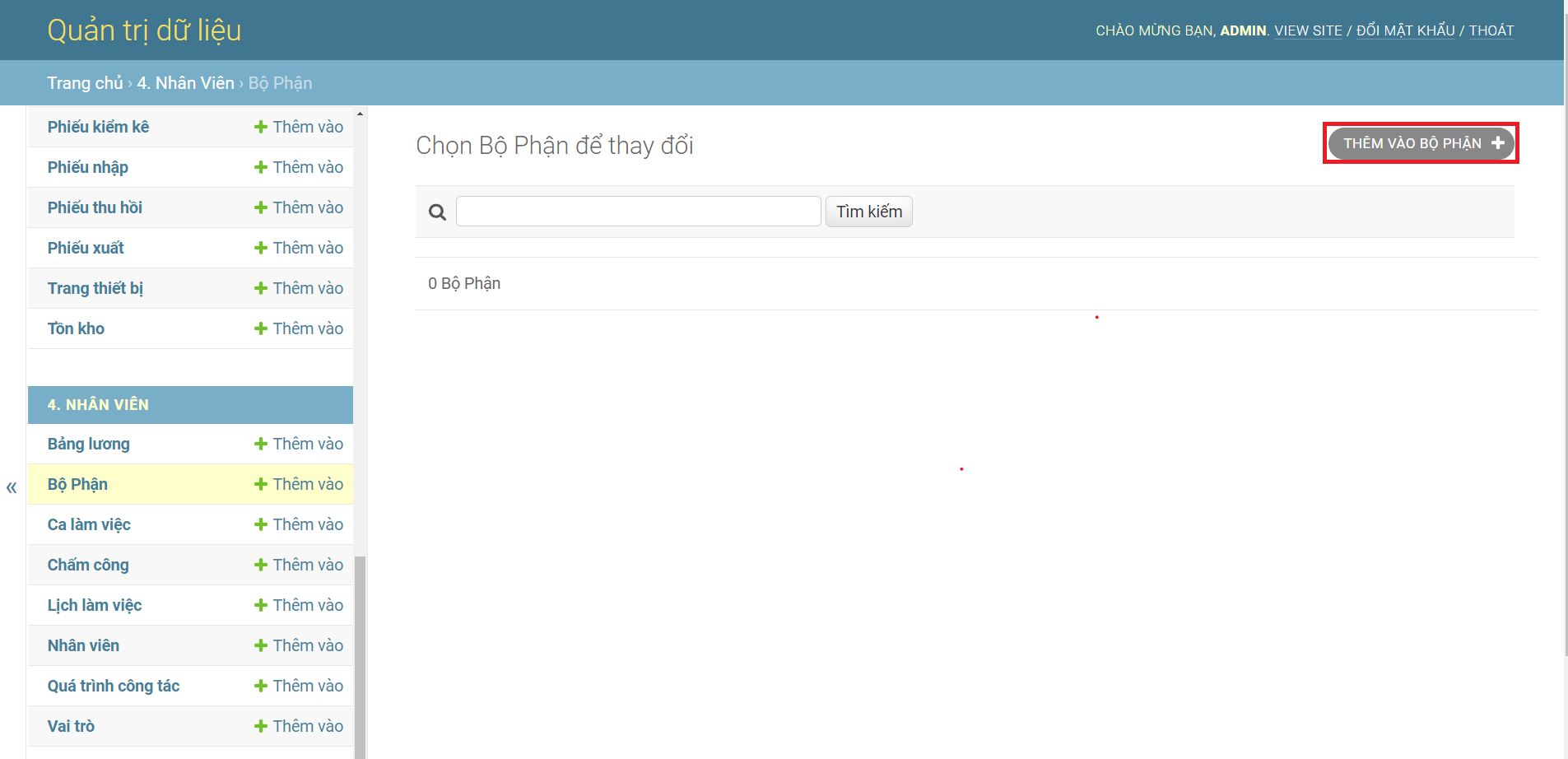Click the plus icon beside Vai trò

tap(260, 726)
